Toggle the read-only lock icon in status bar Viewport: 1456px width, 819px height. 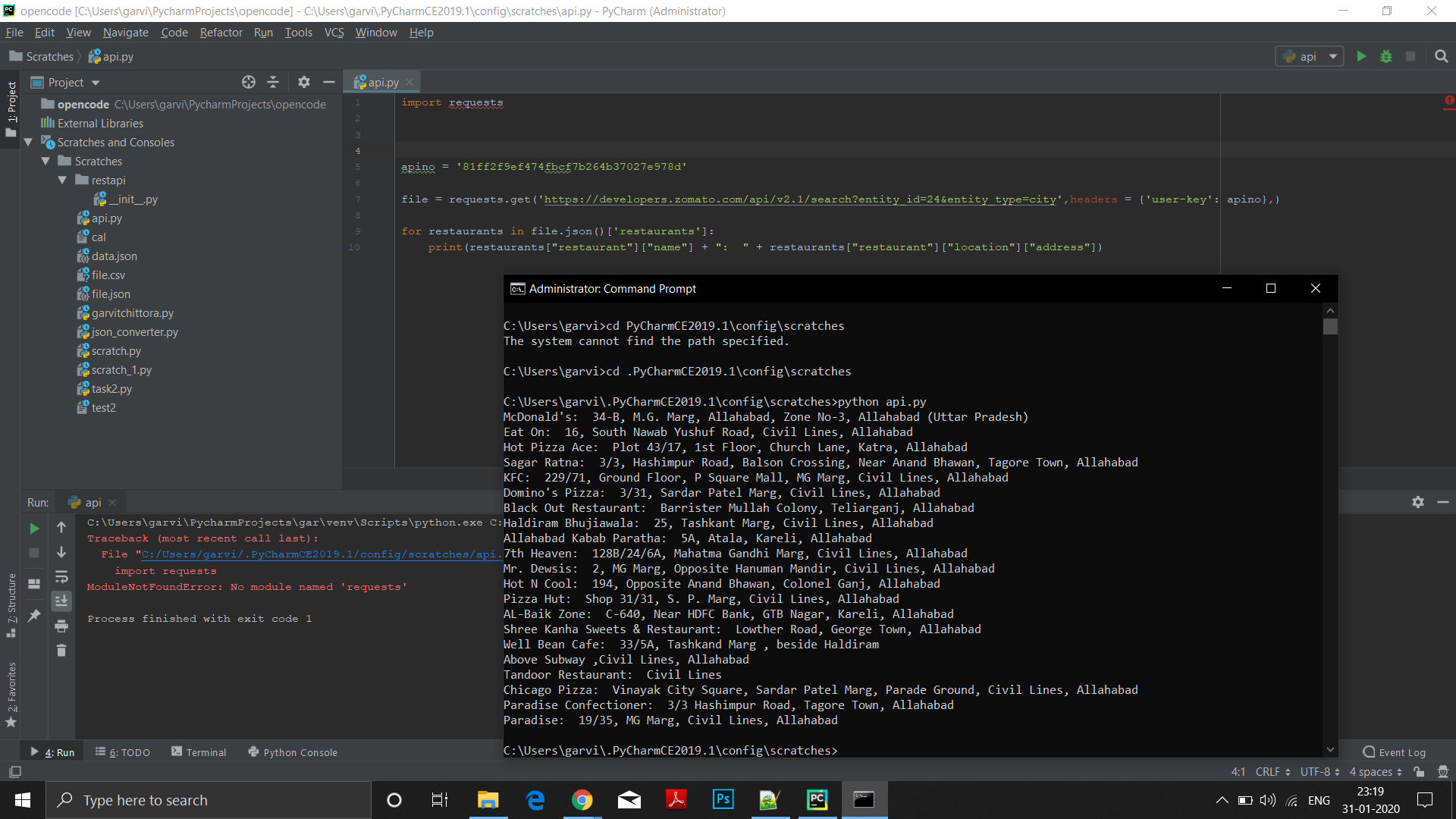[1419, 772]
